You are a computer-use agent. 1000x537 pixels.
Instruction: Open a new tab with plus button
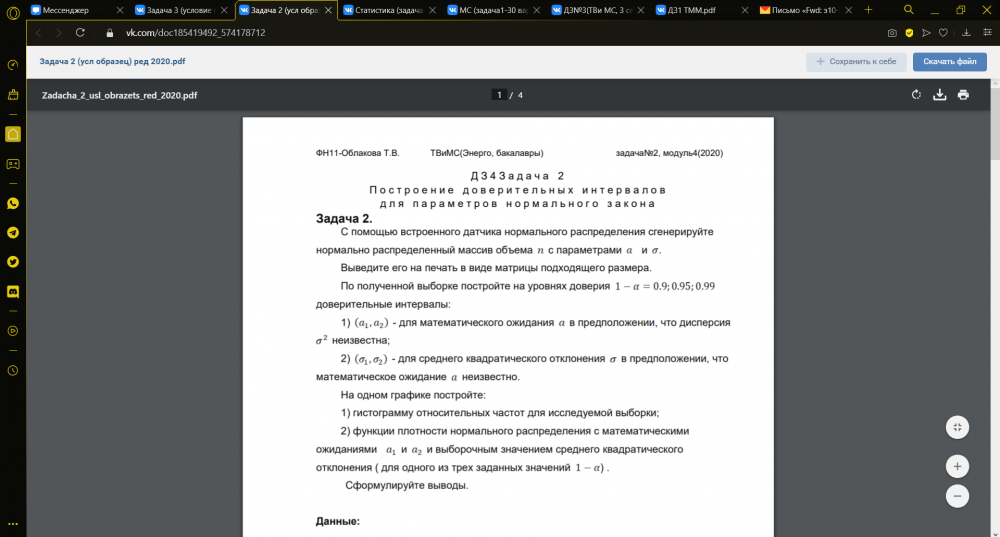point(868,10)
